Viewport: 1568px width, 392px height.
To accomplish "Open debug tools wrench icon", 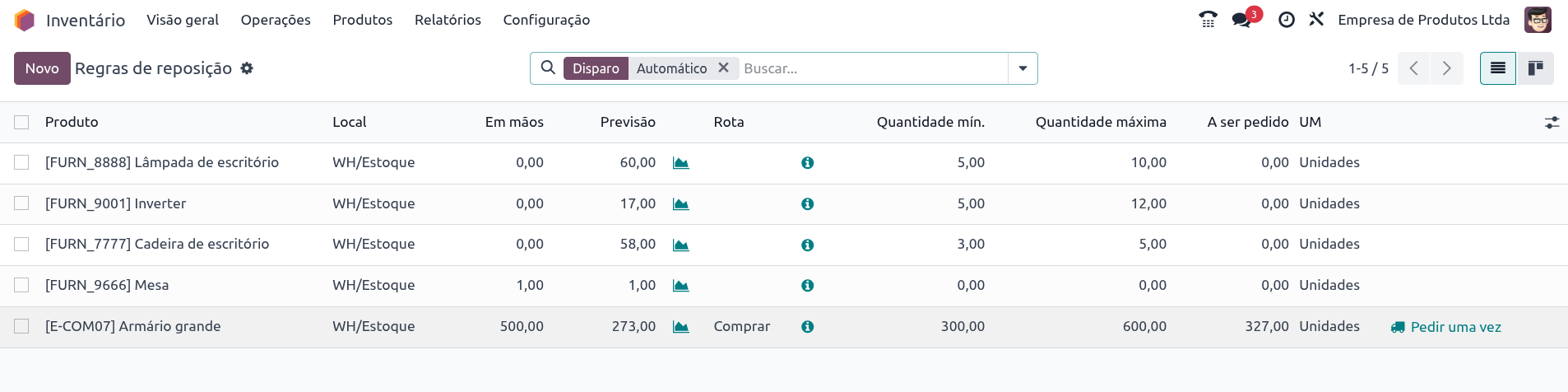I will click(x=1316, y=19).
